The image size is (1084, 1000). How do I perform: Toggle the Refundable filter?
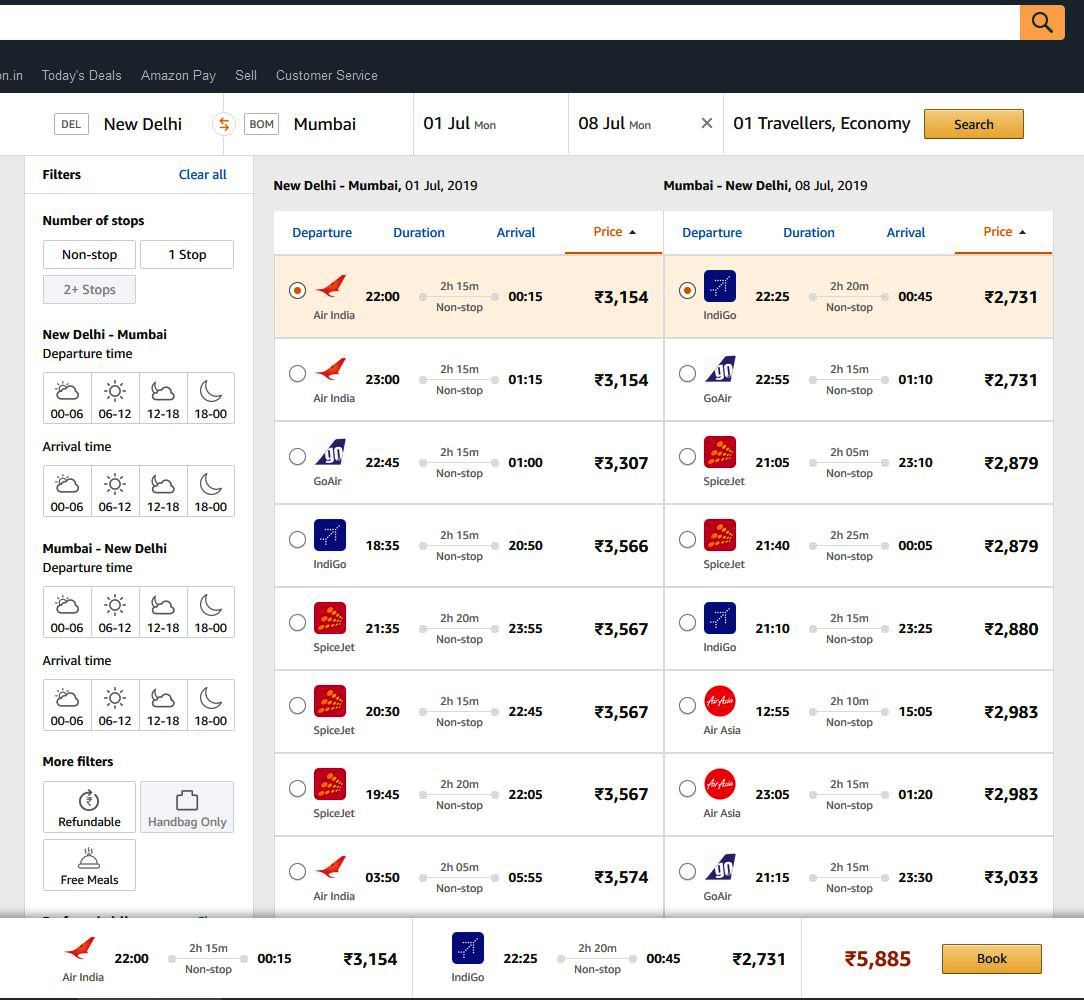click(x=89, y=807)
